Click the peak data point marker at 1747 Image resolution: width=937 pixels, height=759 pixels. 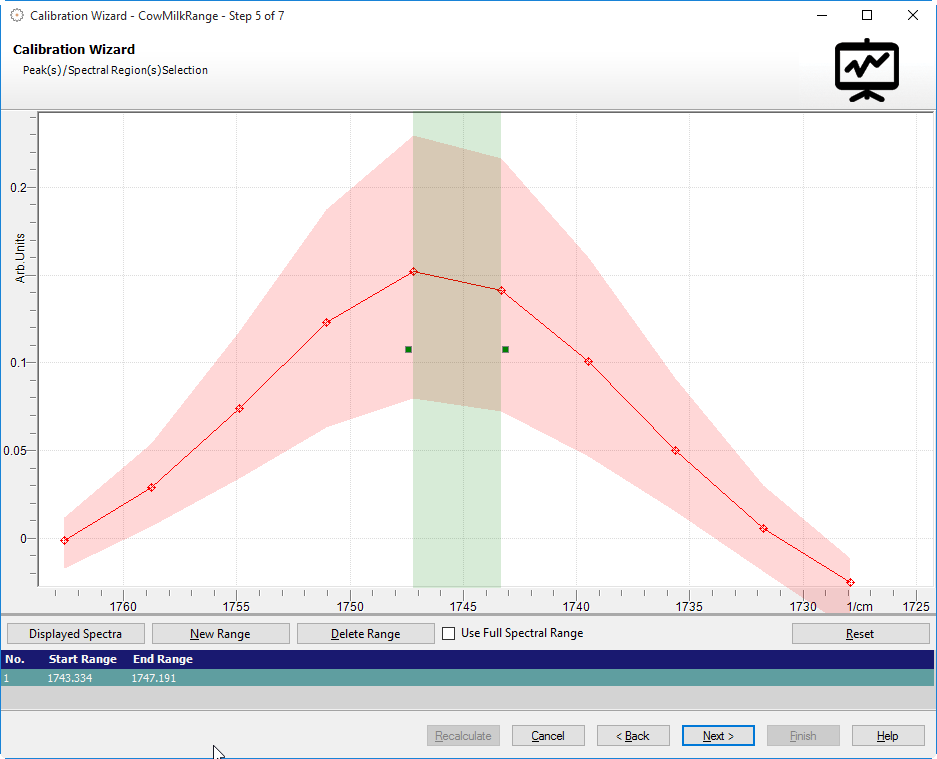pos(413,271)
